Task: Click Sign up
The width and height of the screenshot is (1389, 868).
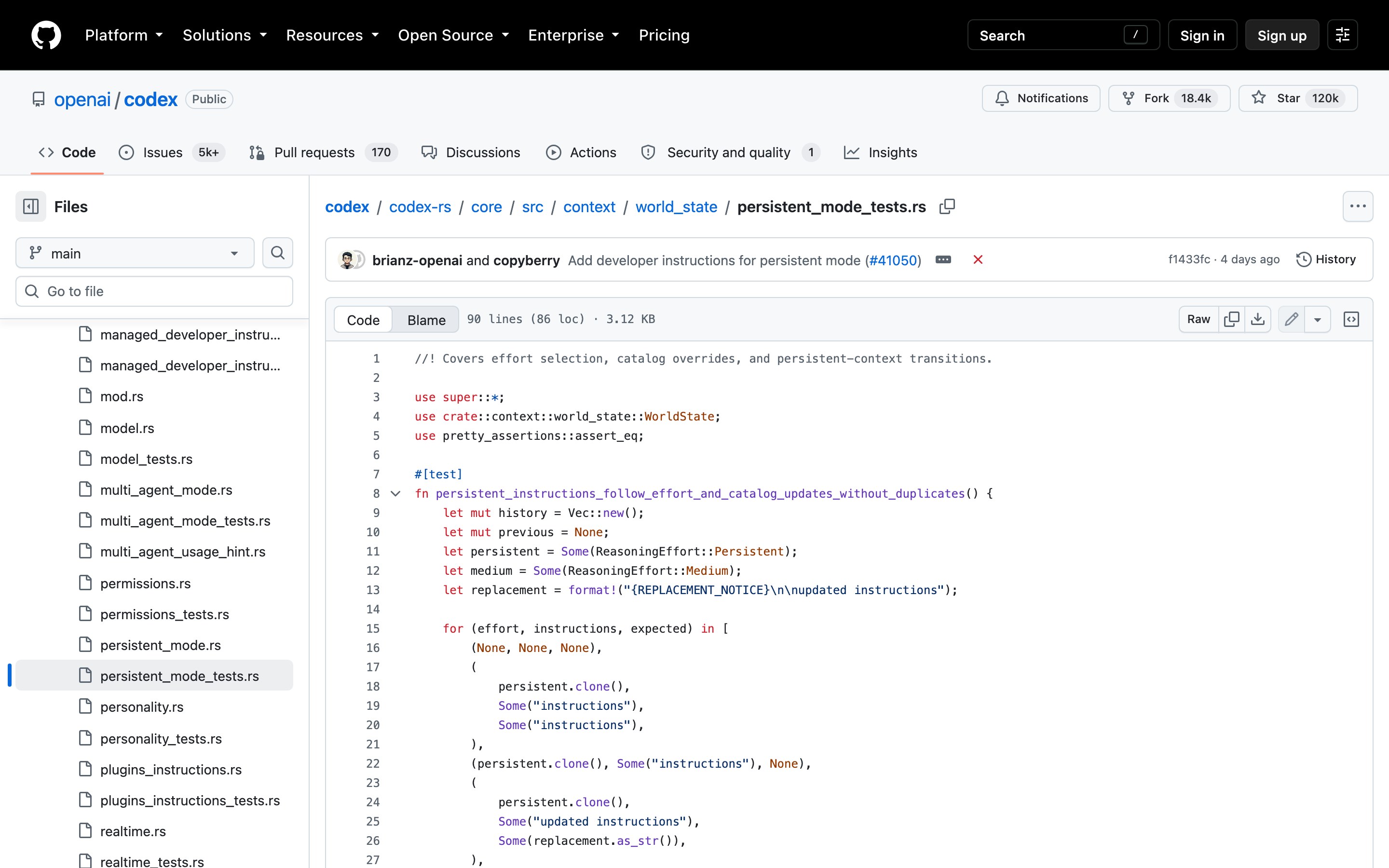Action: [1281, 36]
